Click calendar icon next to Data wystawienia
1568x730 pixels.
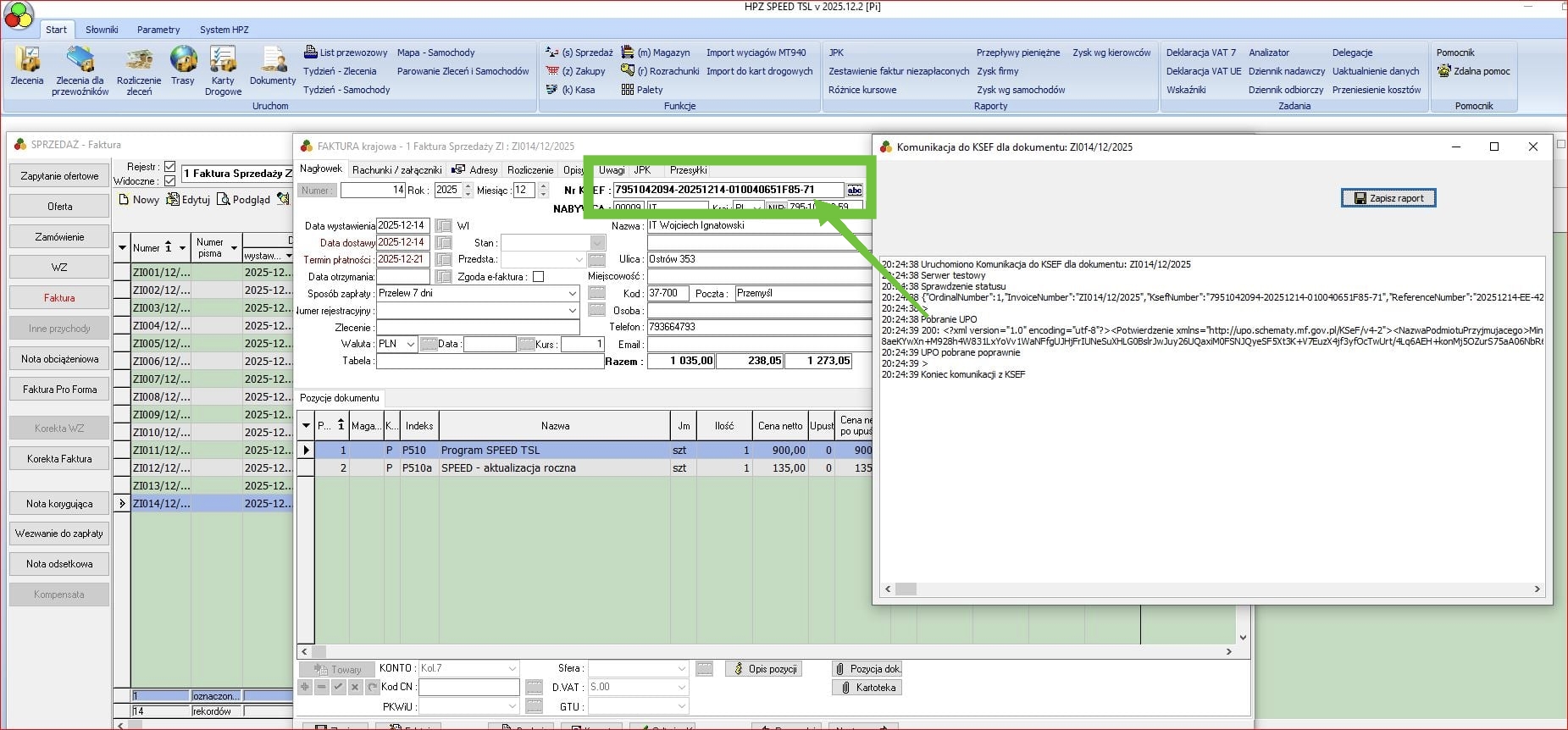click(x=443, y=226)
